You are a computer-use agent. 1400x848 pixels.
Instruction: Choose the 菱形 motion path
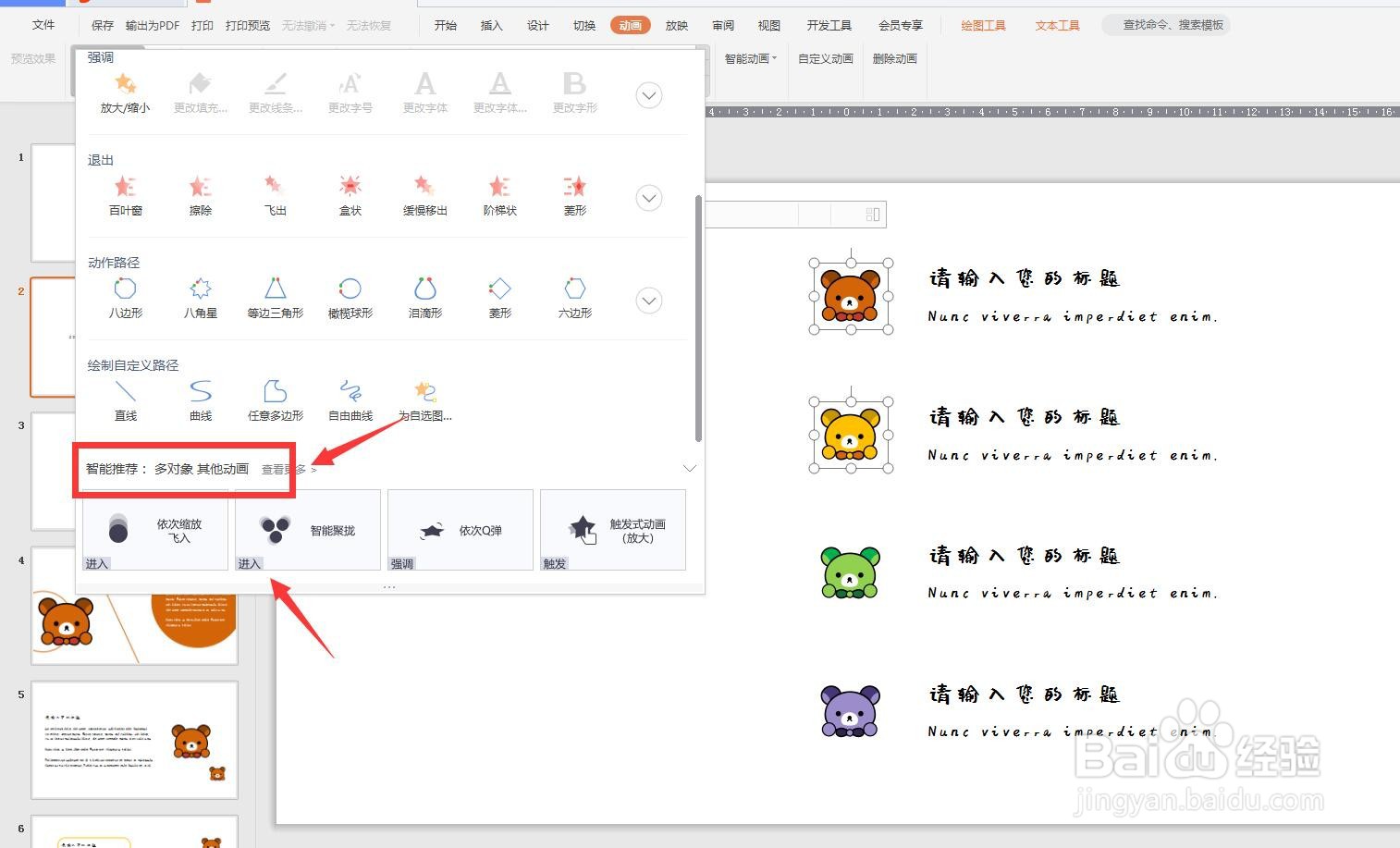coord(500,299)
